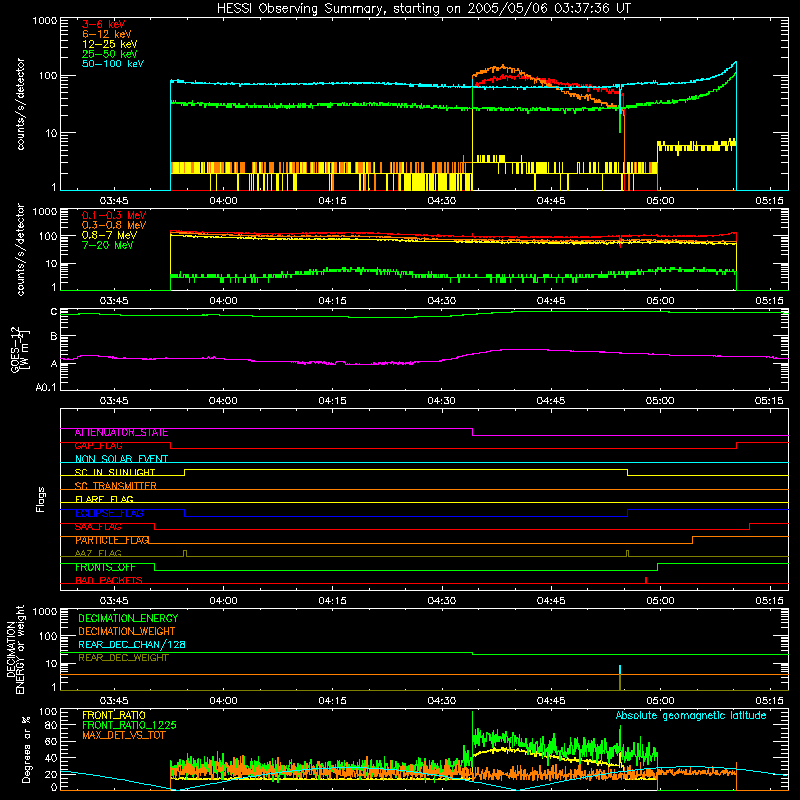
Task: Select the 50-100 keV legend label
Action: tap(113, 64)
